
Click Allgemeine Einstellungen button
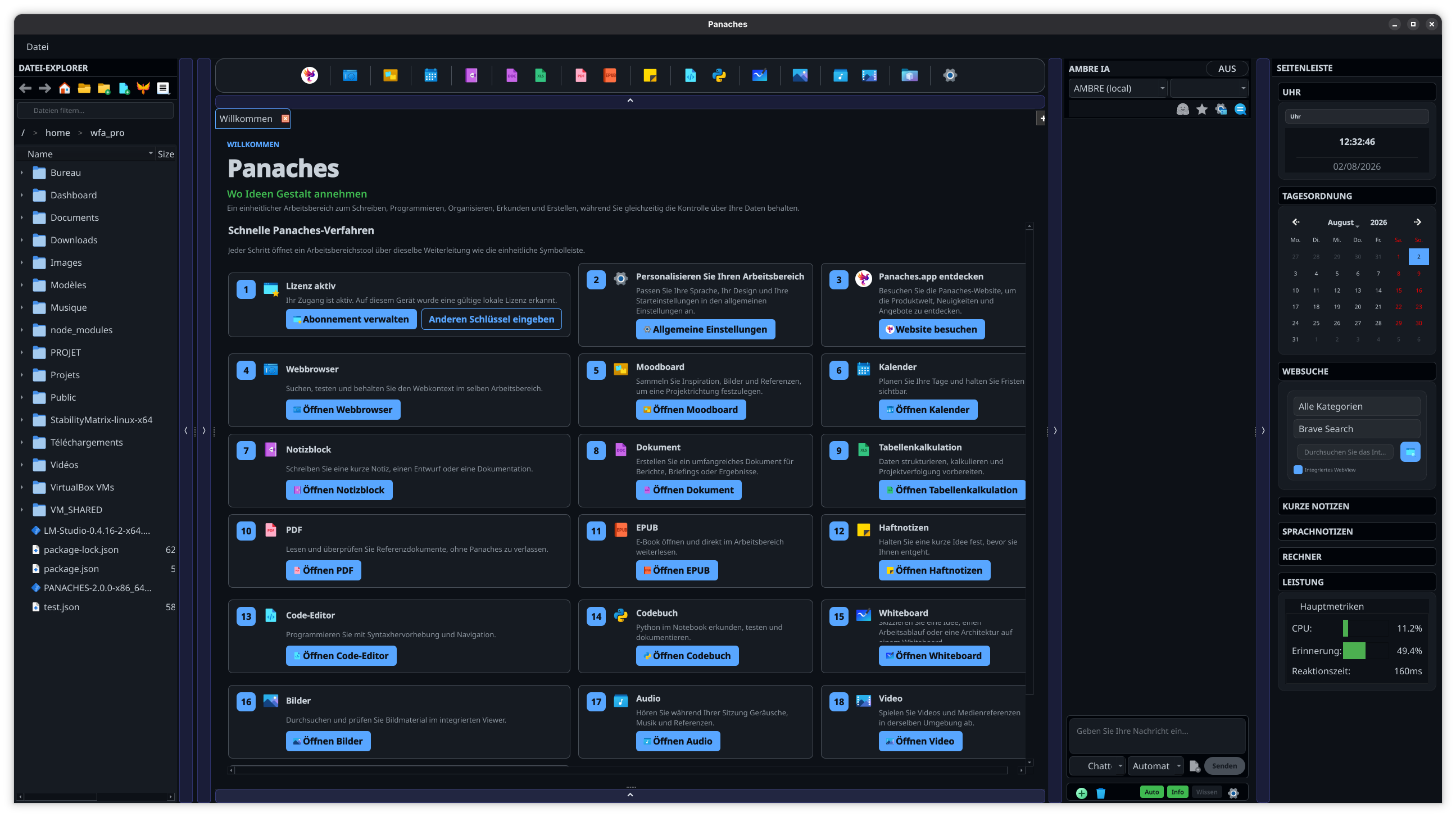click(x=705, y=329)
